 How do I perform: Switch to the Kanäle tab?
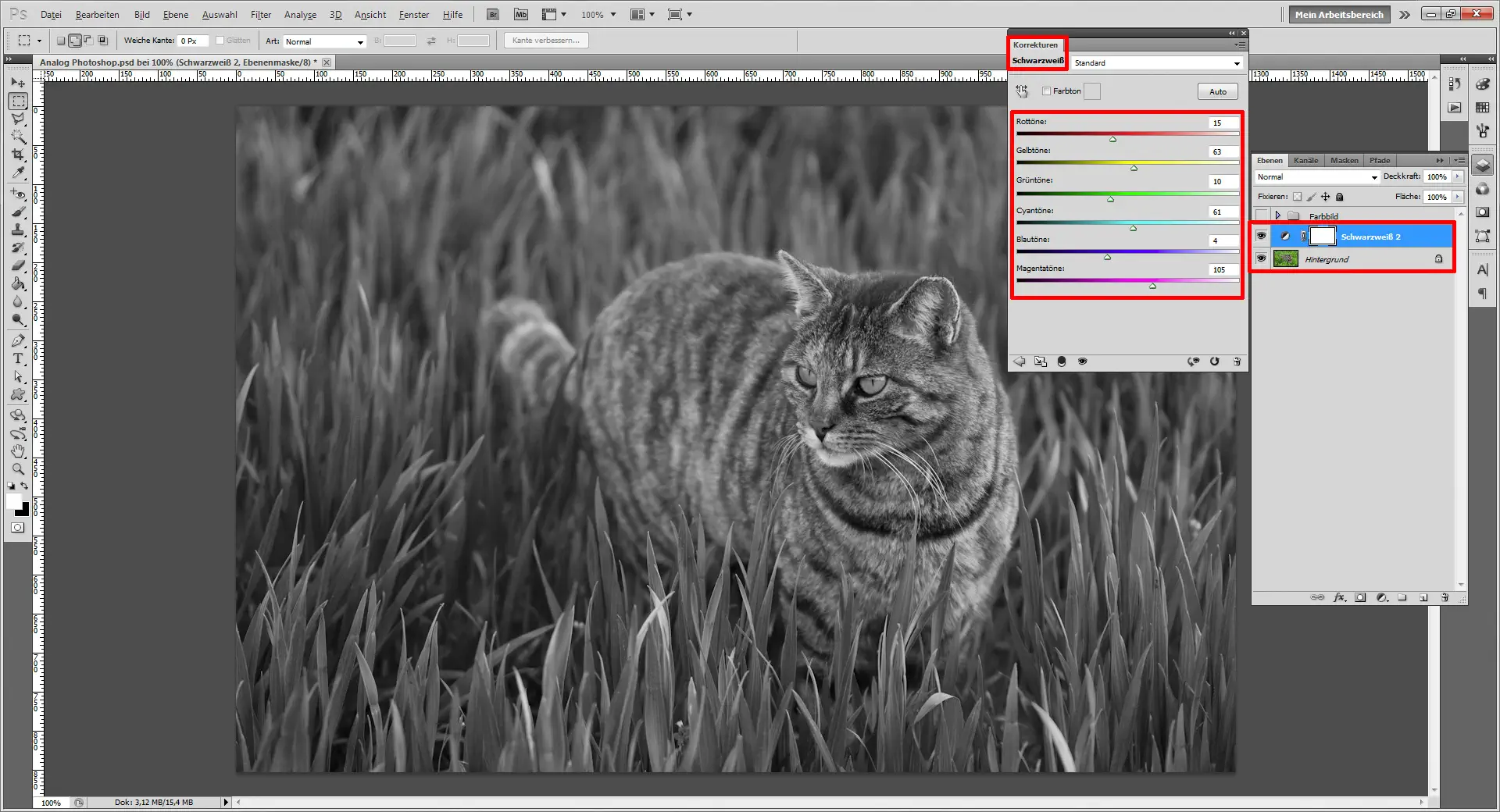pos(1305,161)
